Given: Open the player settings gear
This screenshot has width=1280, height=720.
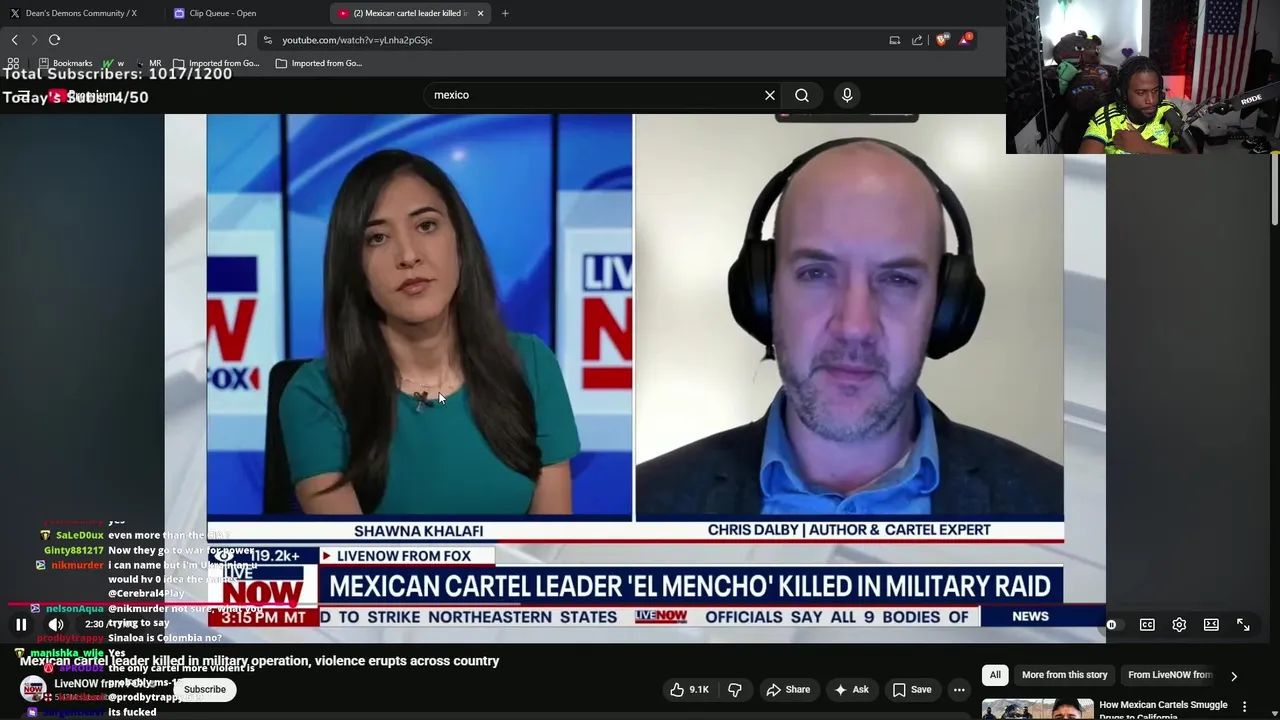Looking at the screenshot, I should pos(1179,625).
